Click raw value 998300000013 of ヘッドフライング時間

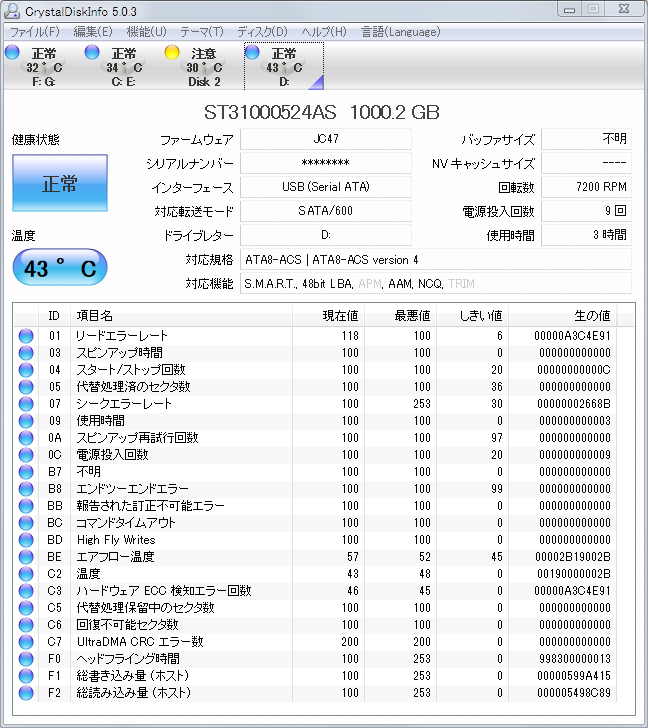[575, 659]
